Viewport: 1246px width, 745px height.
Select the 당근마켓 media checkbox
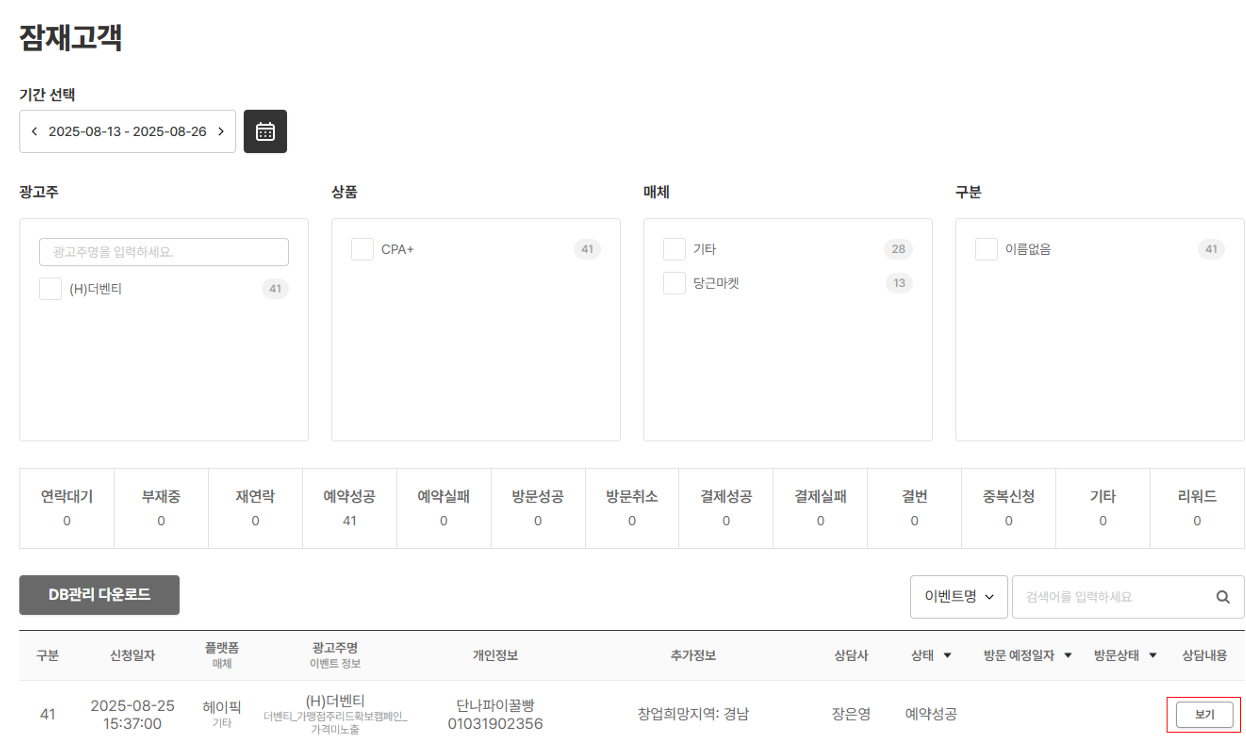point(674,283)
